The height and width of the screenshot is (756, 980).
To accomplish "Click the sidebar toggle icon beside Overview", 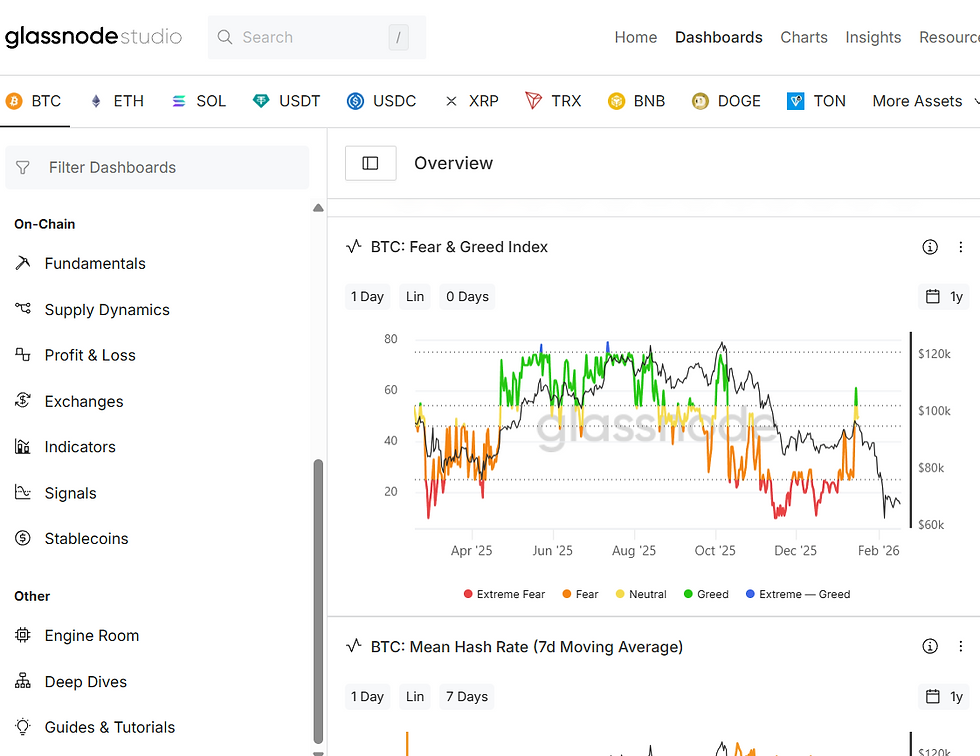I will tap(370, 163).
